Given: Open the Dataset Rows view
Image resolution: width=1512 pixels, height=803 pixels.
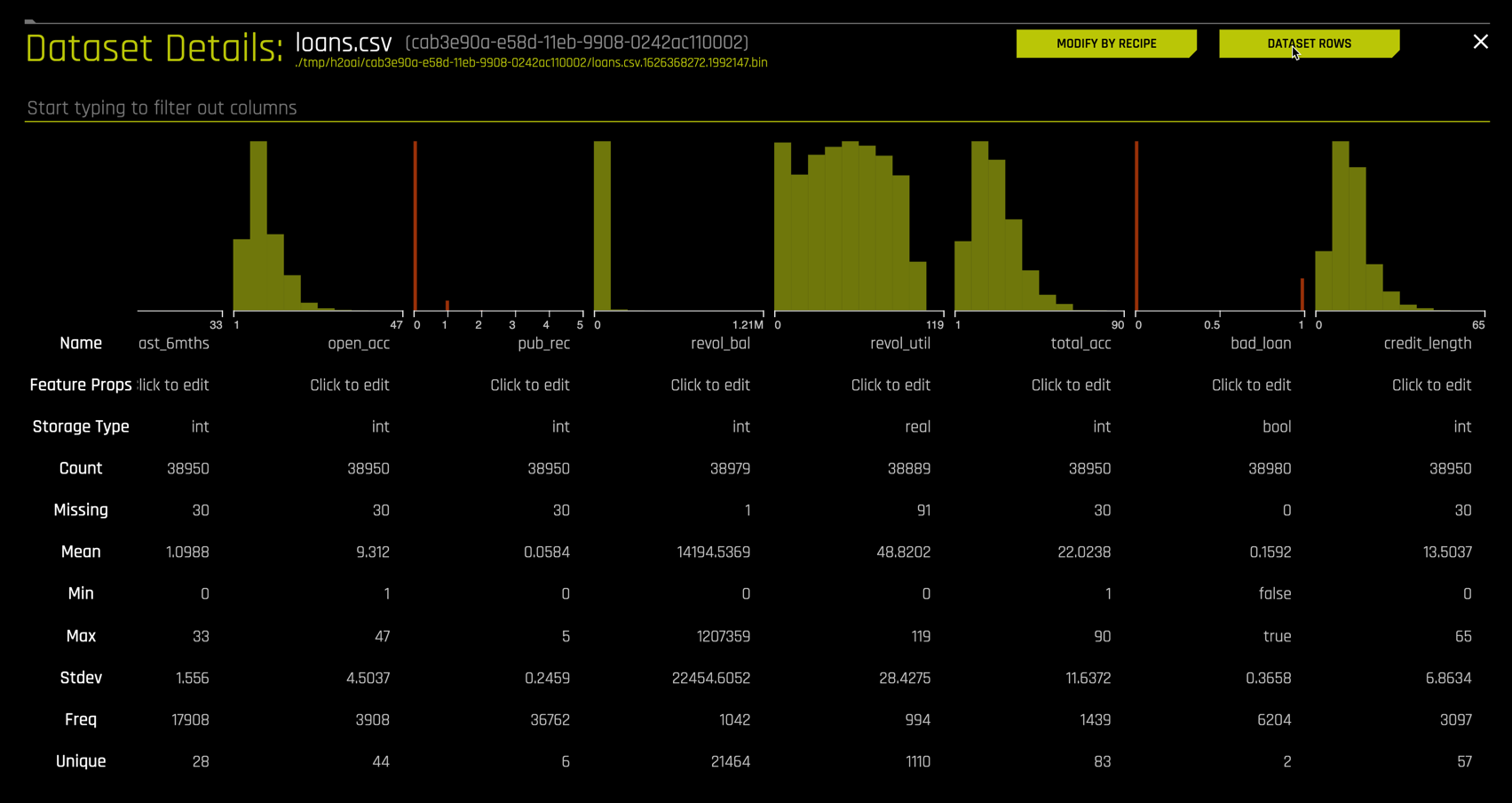Looking at the screenshot, I should (1309, 44).
